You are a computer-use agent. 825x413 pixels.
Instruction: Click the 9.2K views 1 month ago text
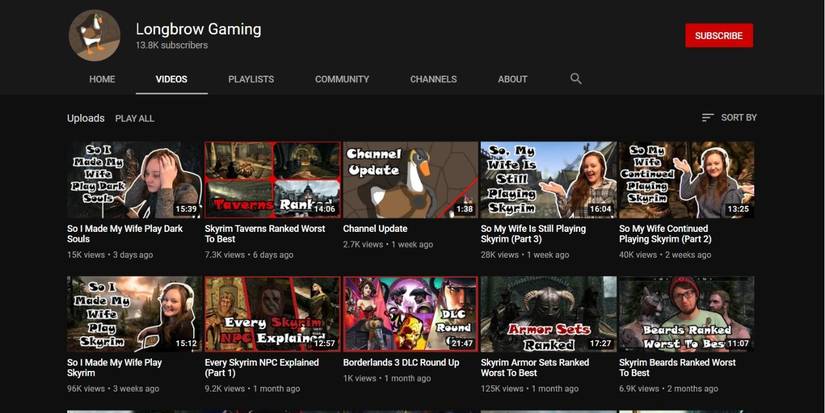(x=252, y=389)
